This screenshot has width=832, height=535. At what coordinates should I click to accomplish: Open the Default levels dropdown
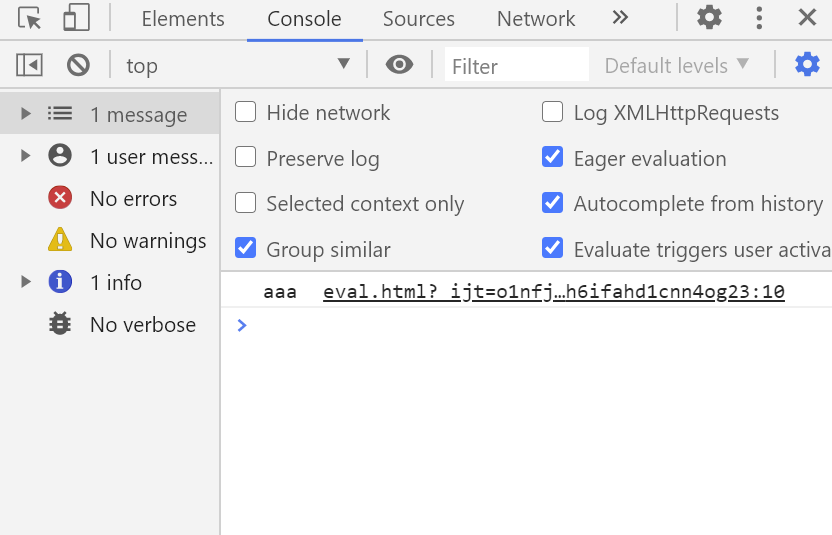click(677, 66)
